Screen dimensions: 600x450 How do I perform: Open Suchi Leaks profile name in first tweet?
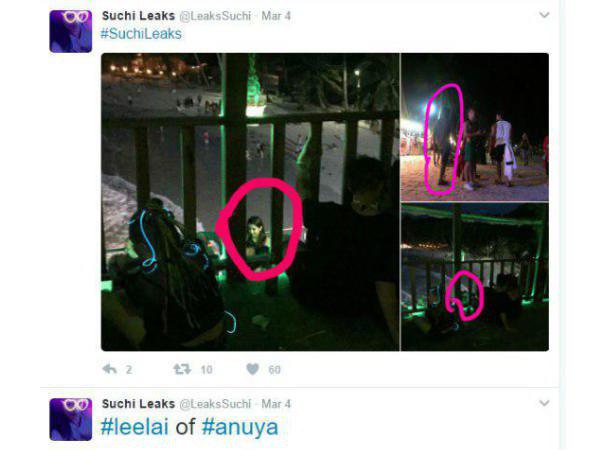pos(138,16)
